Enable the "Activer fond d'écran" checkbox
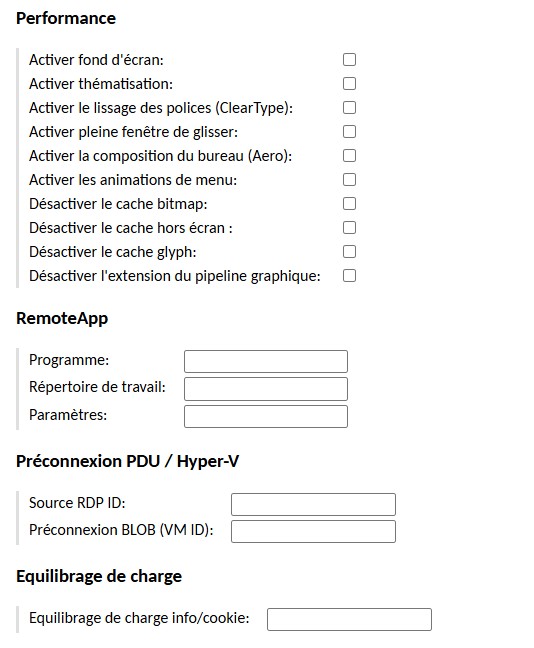Viewport: 534px width, 648px height. click(x=349, y=60)
